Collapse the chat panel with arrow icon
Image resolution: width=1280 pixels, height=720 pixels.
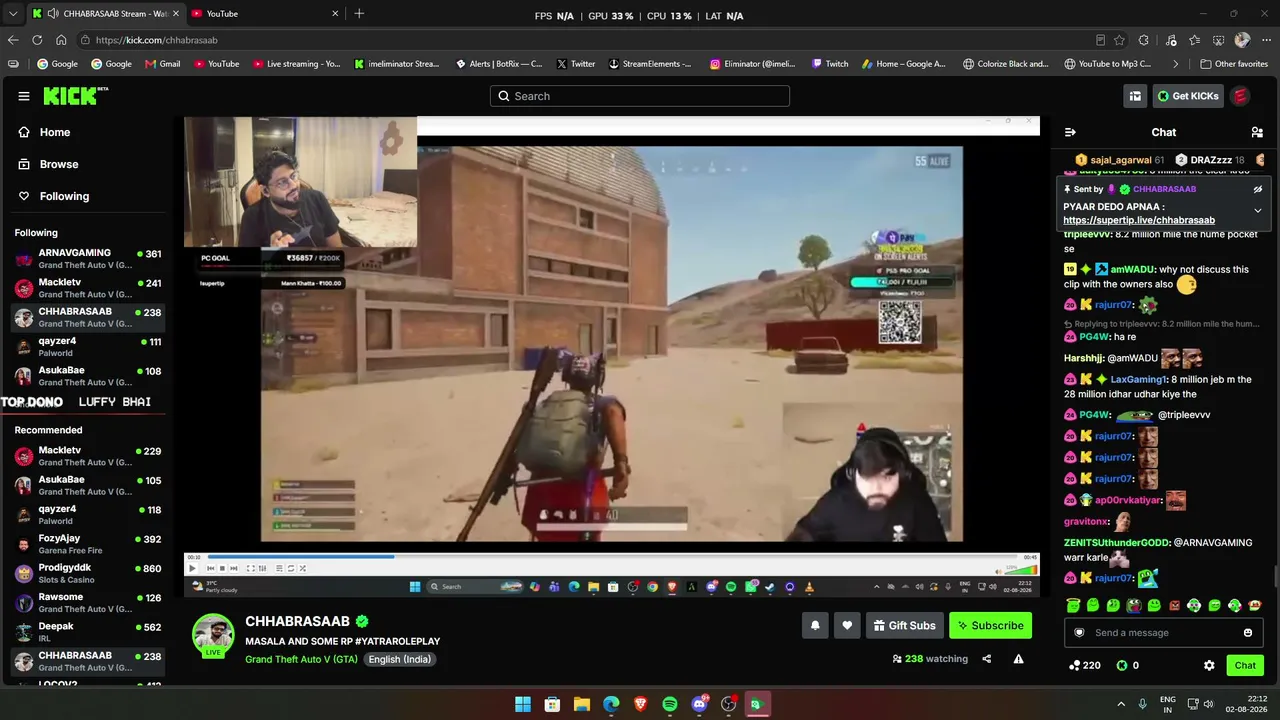[x=1070, y=132]
